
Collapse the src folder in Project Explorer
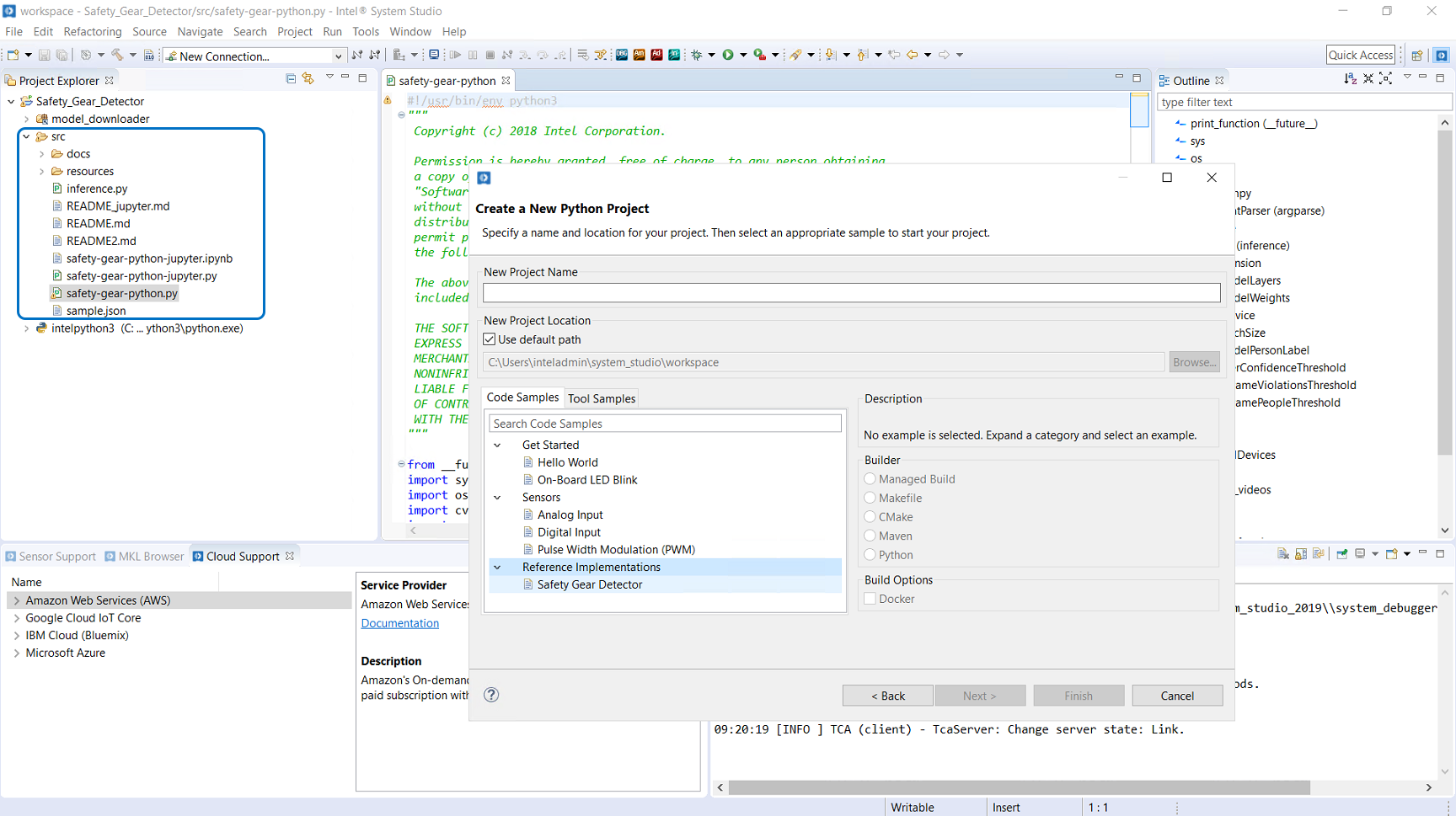click(27, 136)
